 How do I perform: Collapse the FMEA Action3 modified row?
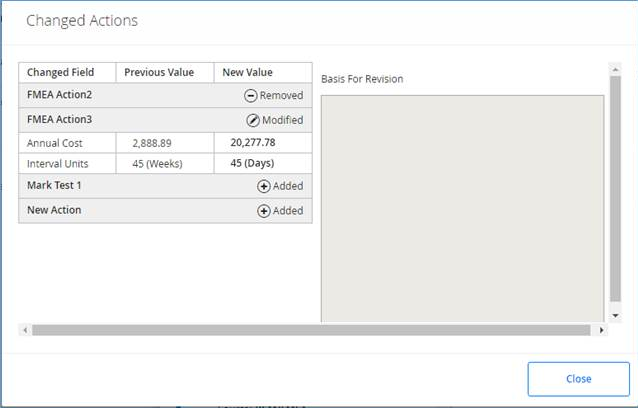click(x=165, y=120)
